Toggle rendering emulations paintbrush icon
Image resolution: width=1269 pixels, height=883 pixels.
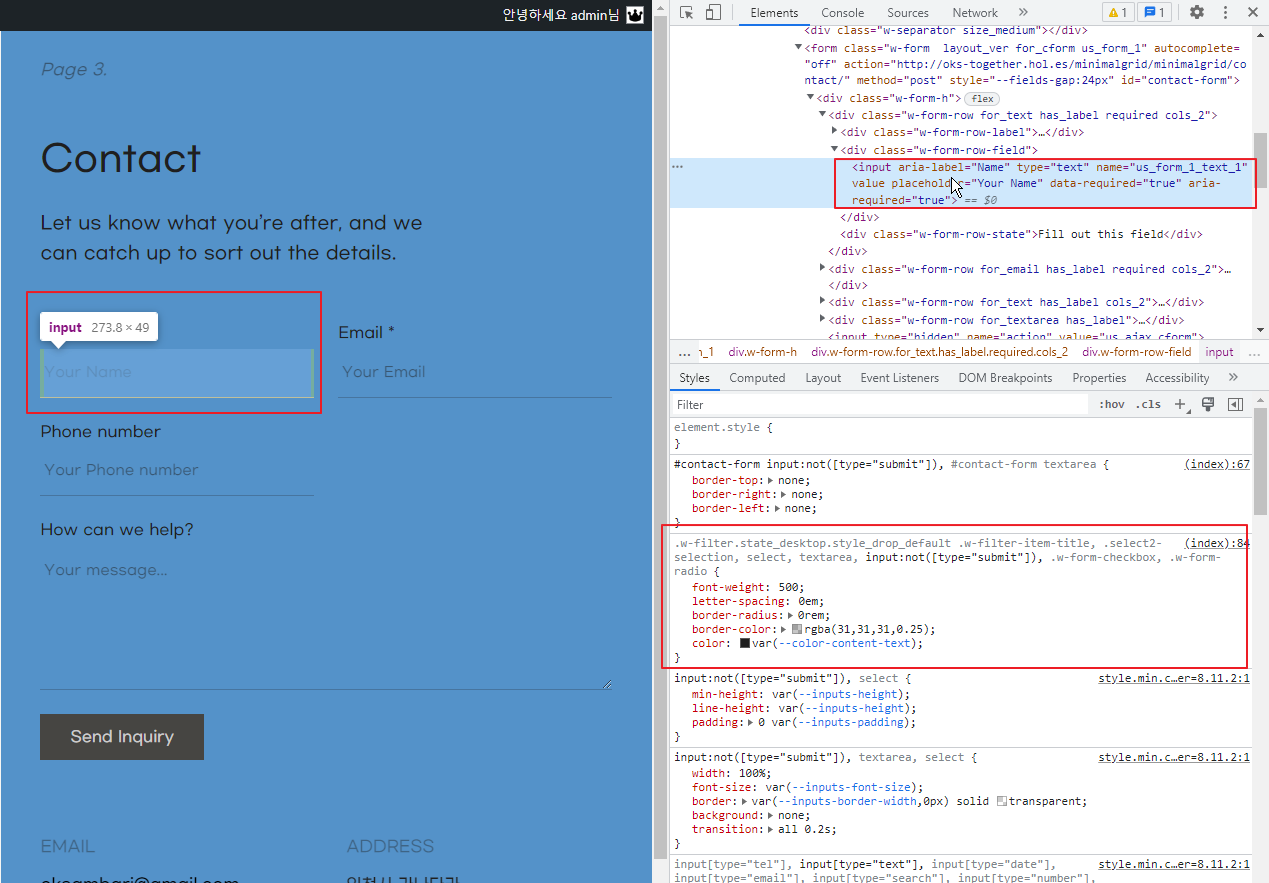[1208, 404]
